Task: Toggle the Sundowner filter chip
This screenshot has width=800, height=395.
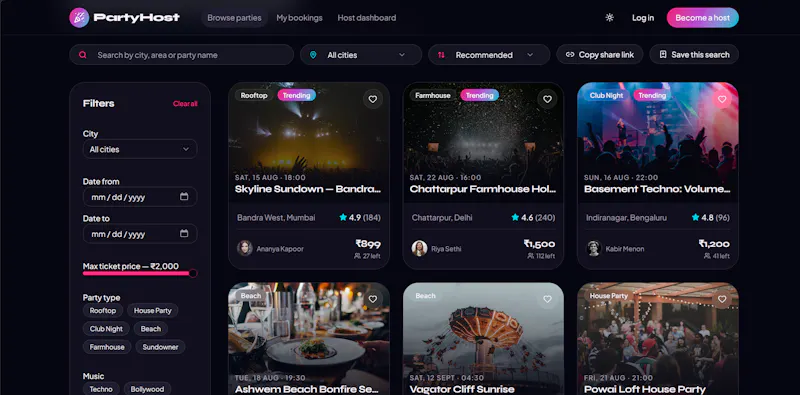Action: click(160, 347)
